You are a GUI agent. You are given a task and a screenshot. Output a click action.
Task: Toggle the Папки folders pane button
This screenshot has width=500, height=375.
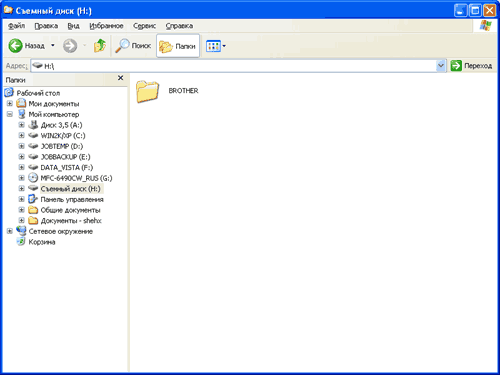[x=178, y=46]
